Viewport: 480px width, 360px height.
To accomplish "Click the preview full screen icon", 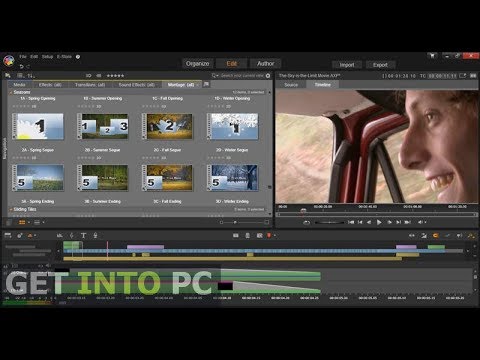I will (x=473, y=76).
